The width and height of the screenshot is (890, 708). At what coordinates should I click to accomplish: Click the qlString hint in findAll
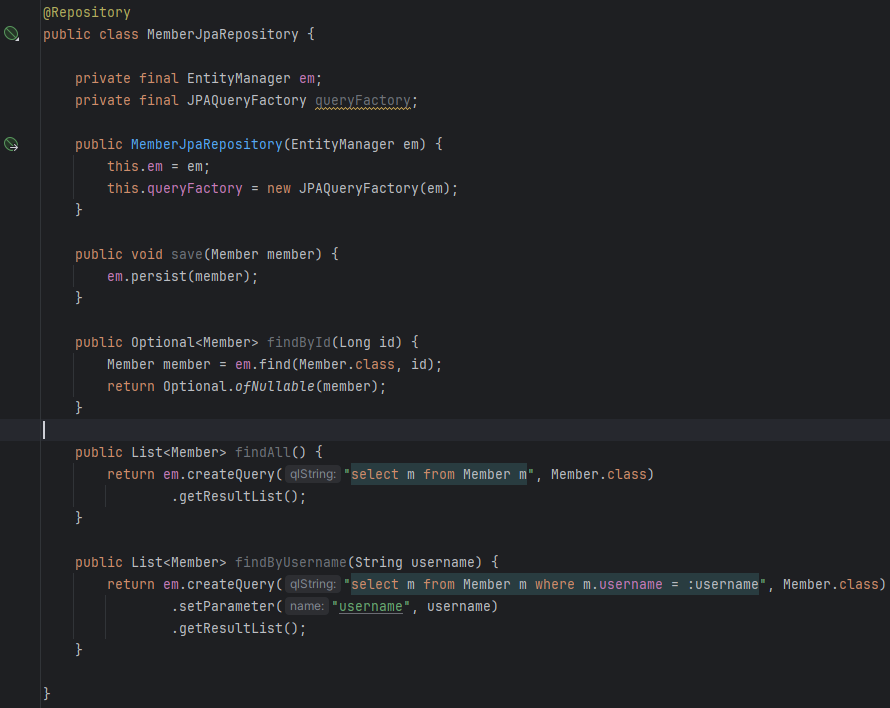313,474
